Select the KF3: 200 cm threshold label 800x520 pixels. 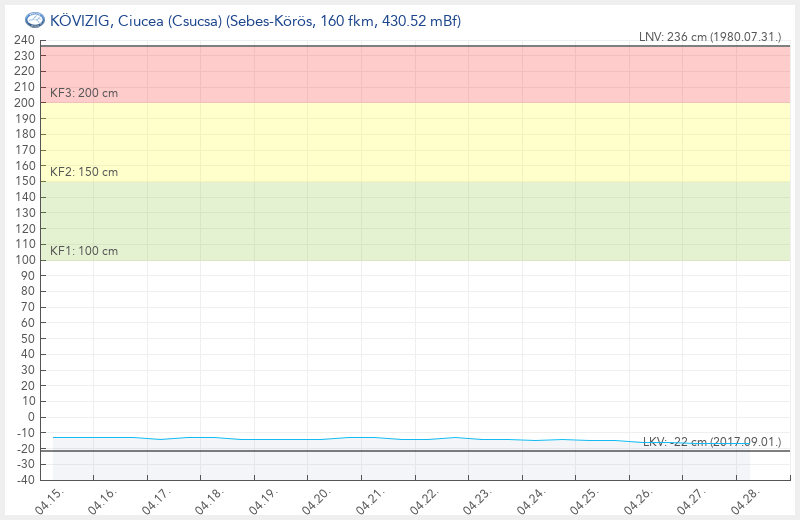coord(84,93)
